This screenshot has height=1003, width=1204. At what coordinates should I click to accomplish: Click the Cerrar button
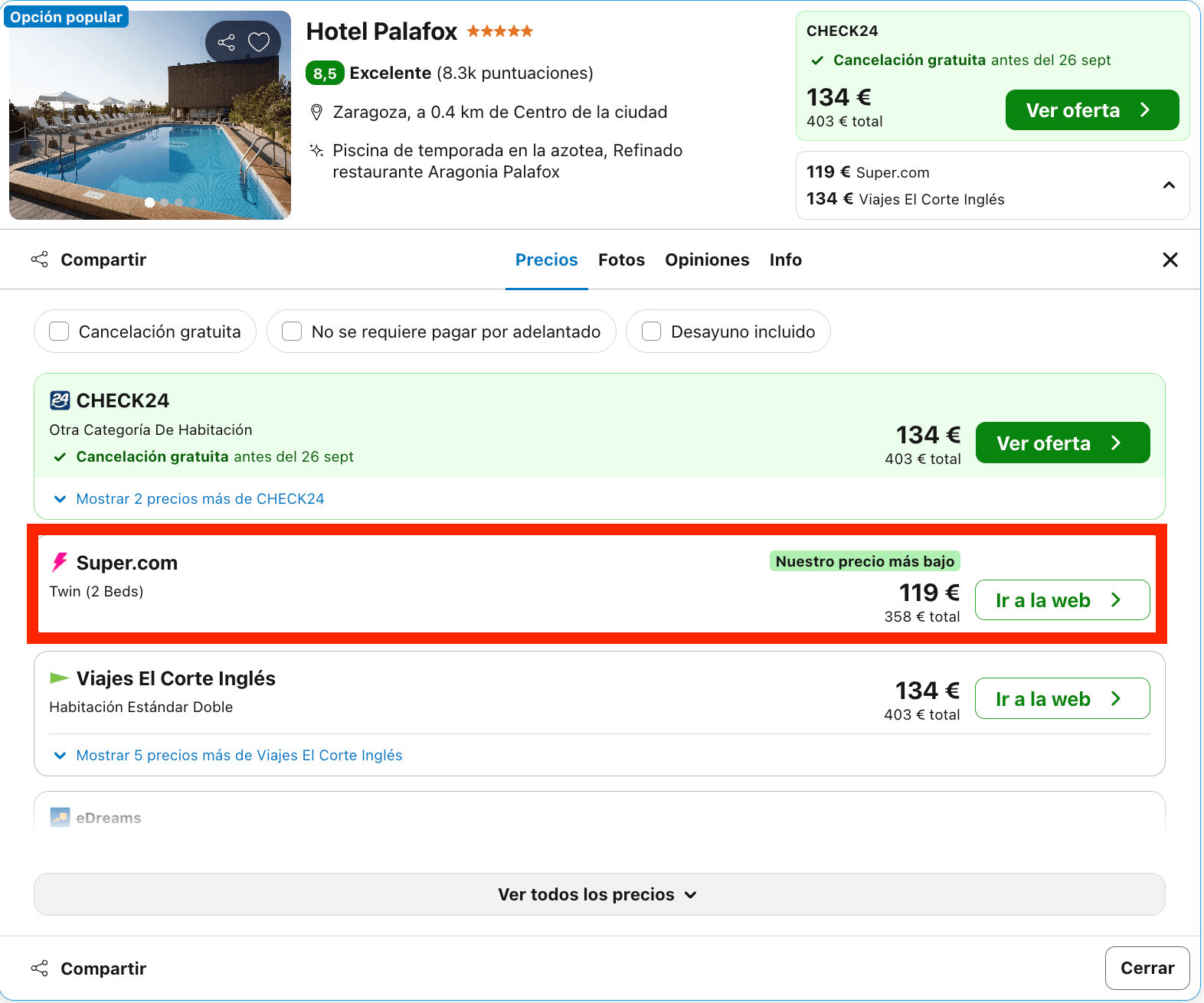[x=1147, y=969]
